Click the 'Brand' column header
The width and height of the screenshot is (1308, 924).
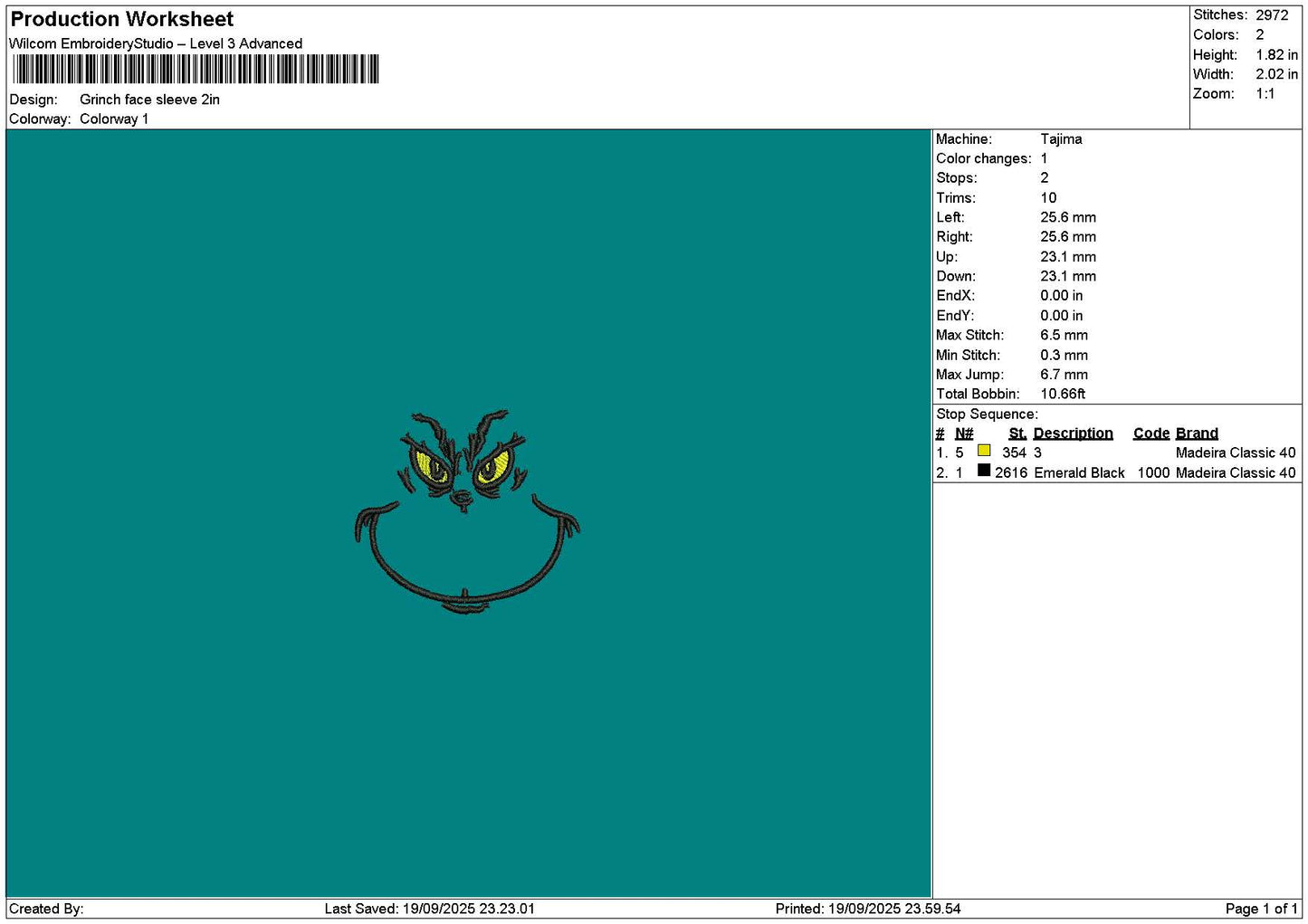tap(1197, 433)
